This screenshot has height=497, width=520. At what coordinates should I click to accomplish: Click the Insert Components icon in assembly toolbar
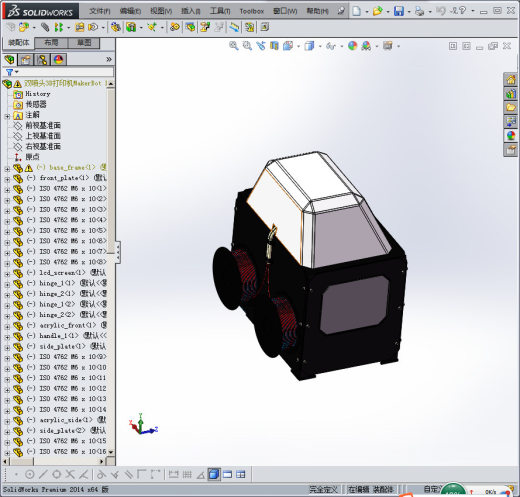click(23, 27)
